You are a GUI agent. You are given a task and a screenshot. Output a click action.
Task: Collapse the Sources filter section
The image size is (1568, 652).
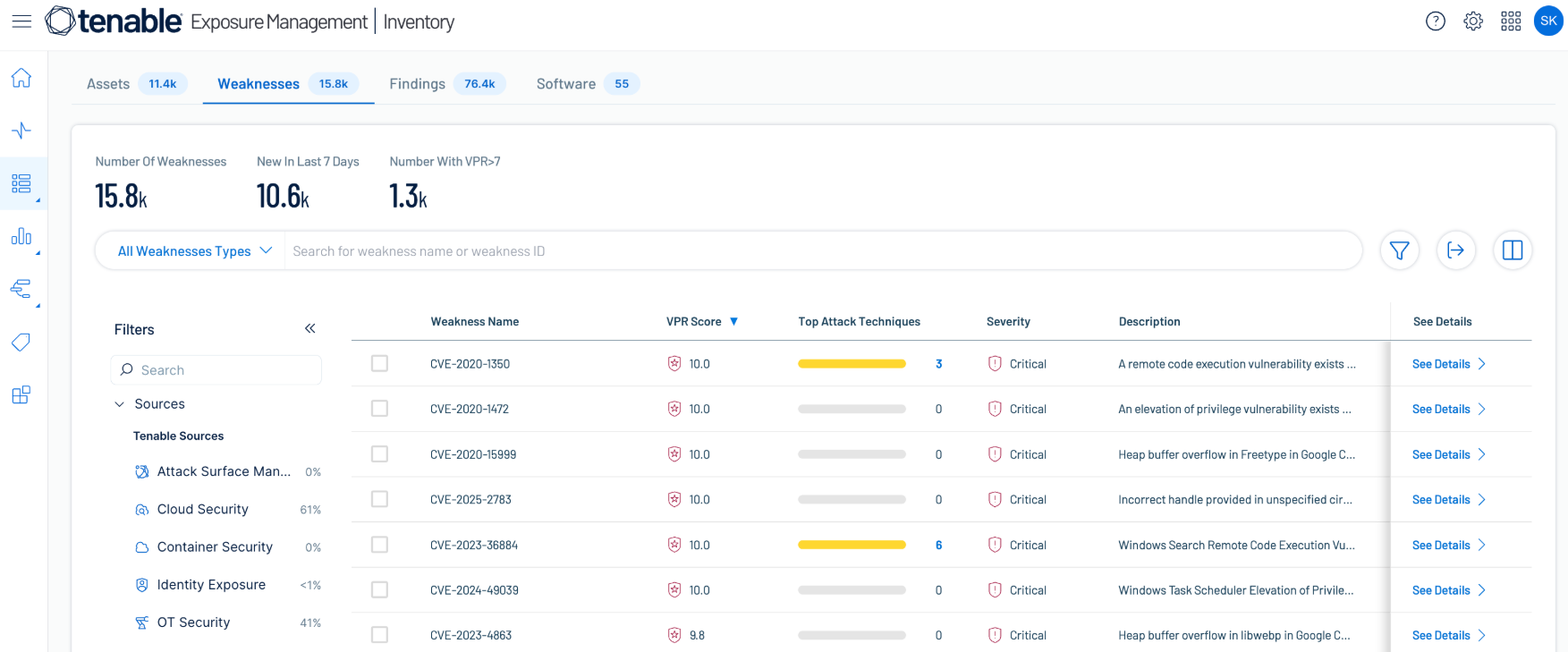click(120, 404)
